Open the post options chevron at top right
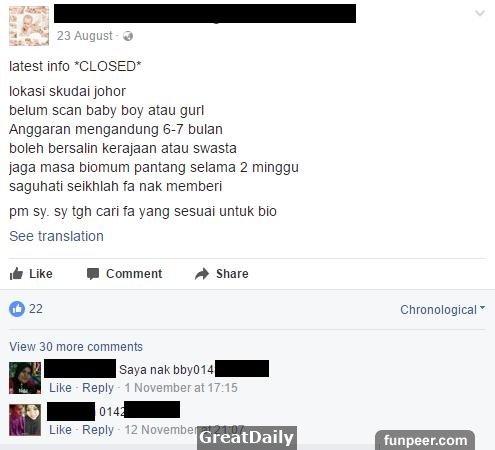The image size is (495, 450). (x=480, y=13)
